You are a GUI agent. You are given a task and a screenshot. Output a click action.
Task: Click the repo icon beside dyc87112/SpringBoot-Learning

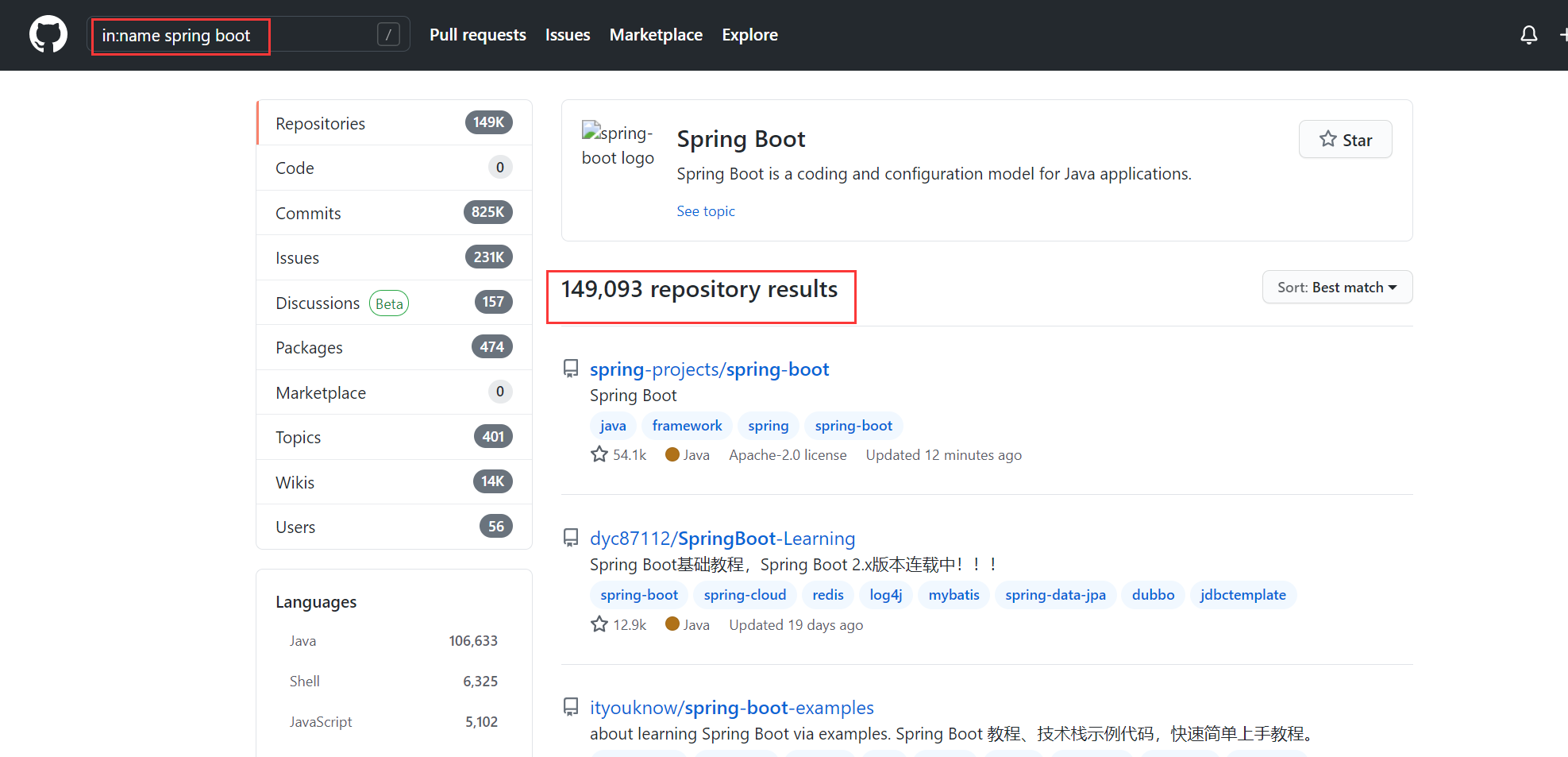[x=571, y=538]
